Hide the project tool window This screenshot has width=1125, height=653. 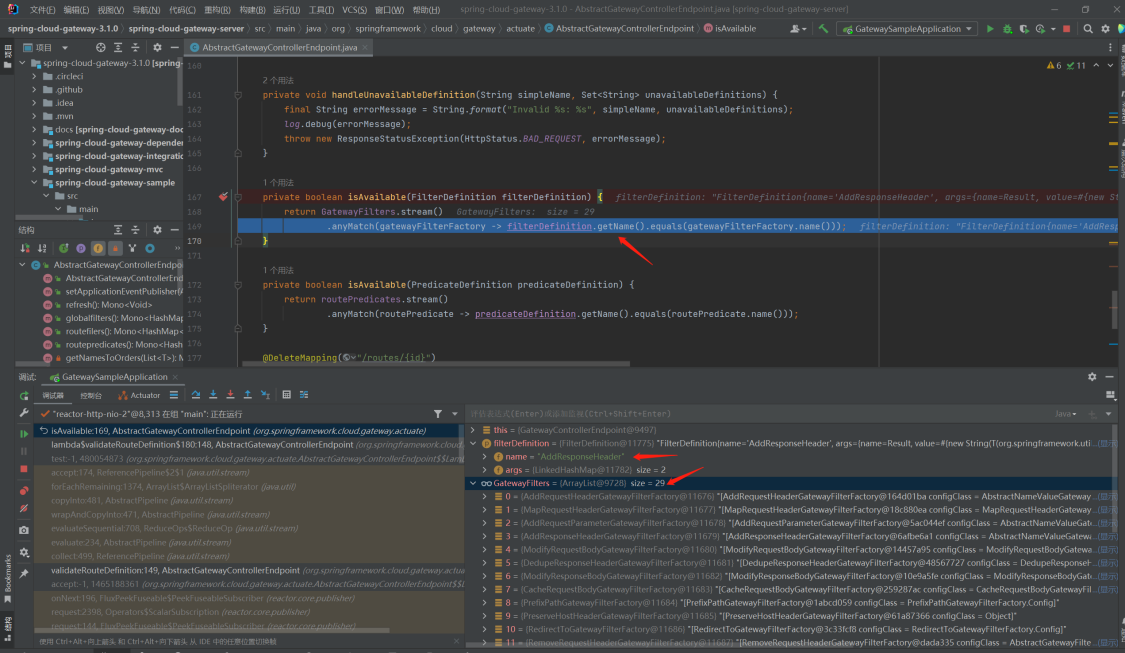pos(174,47)
